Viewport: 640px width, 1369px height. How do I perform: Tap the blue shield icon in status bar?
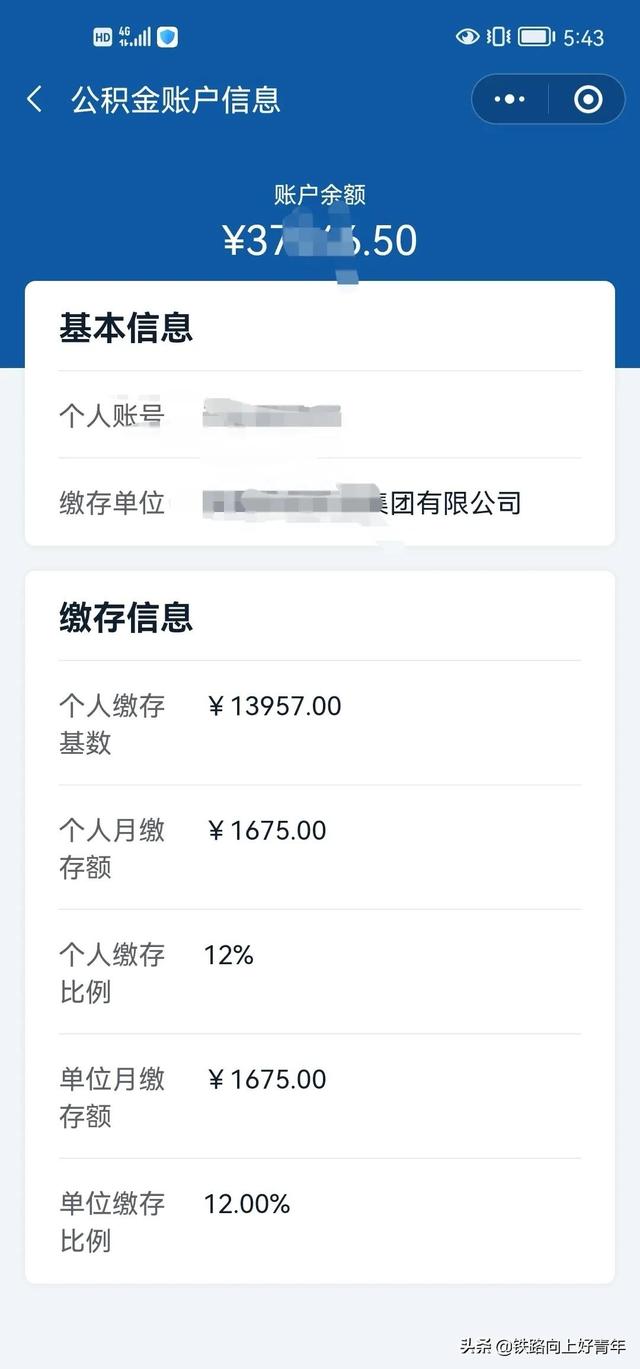pos(168,37)
